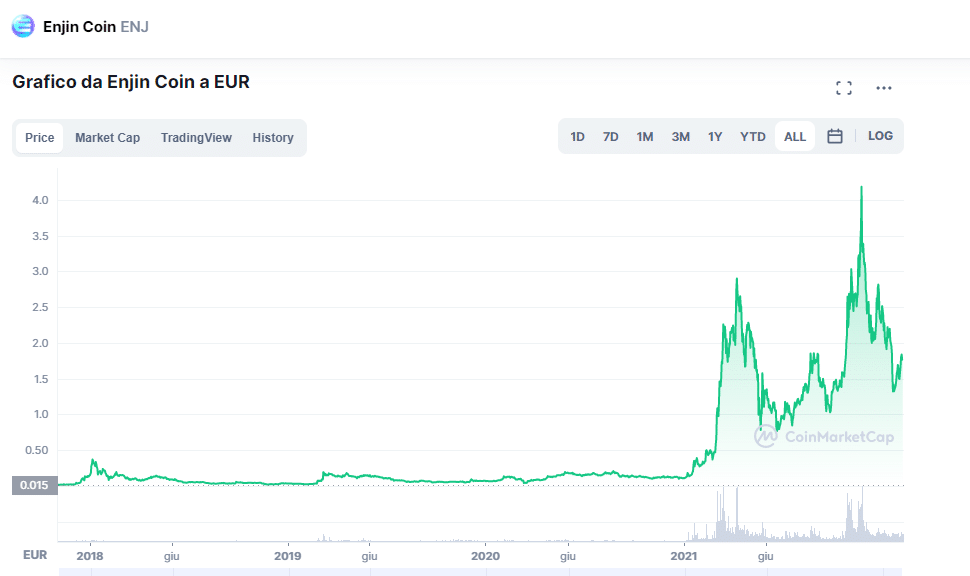Click the 'Grafico da Enjin Coin a EUR' heading
The image size is (970, 576).
click(131, 82)
